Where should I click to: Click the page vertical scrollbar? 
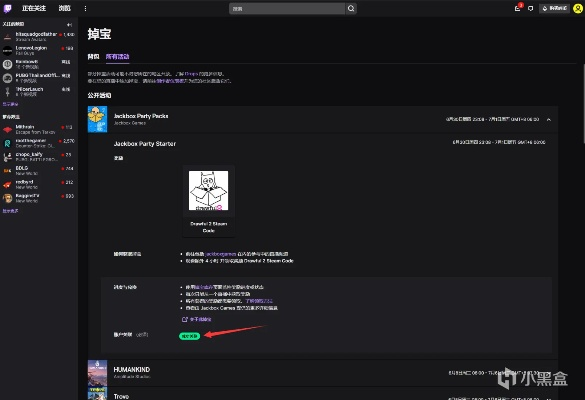tap(583, 104)
